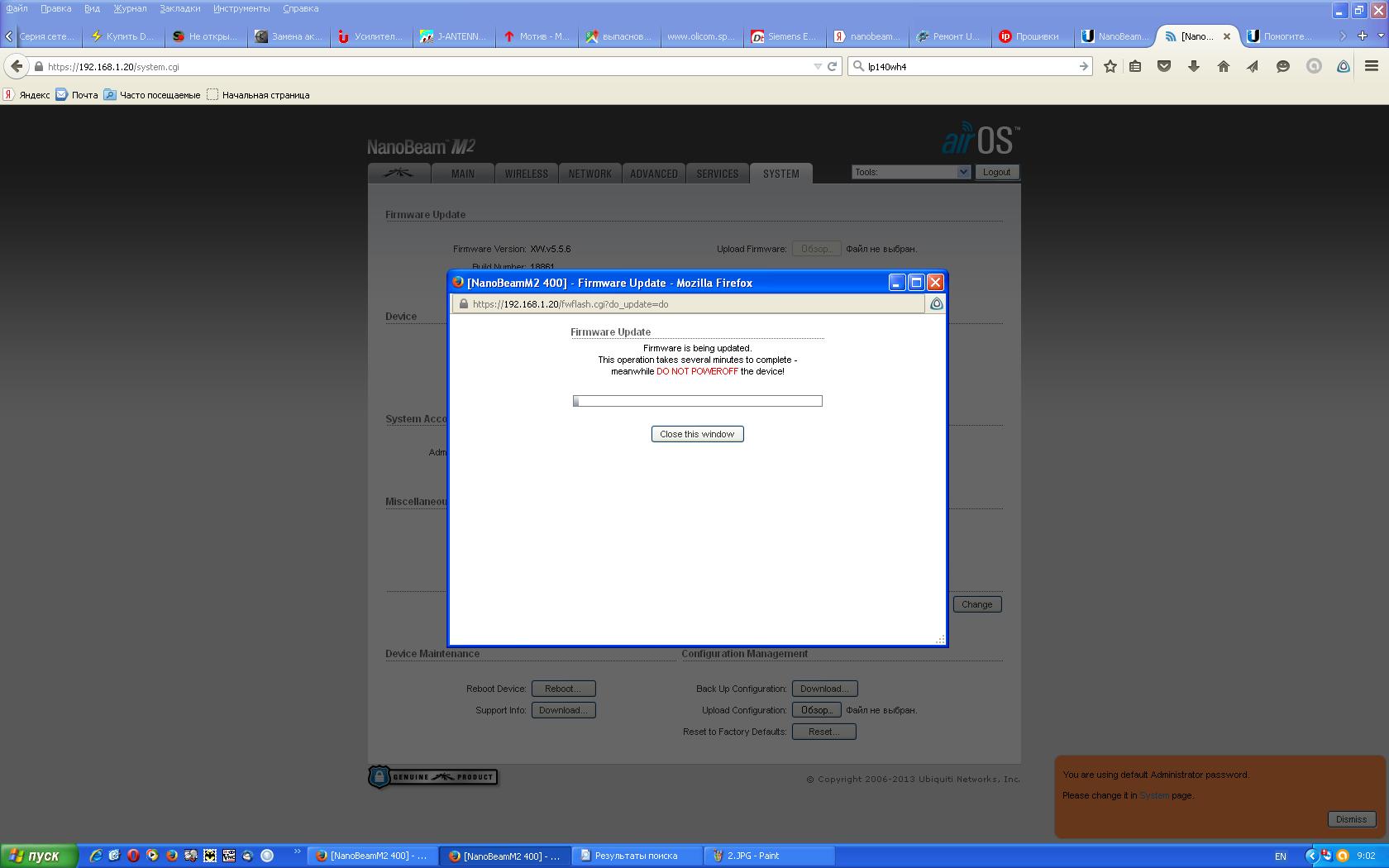Viewport: 1389px width, 868px height.
Task: Click the Reboot... button
Action: point(563,689)
